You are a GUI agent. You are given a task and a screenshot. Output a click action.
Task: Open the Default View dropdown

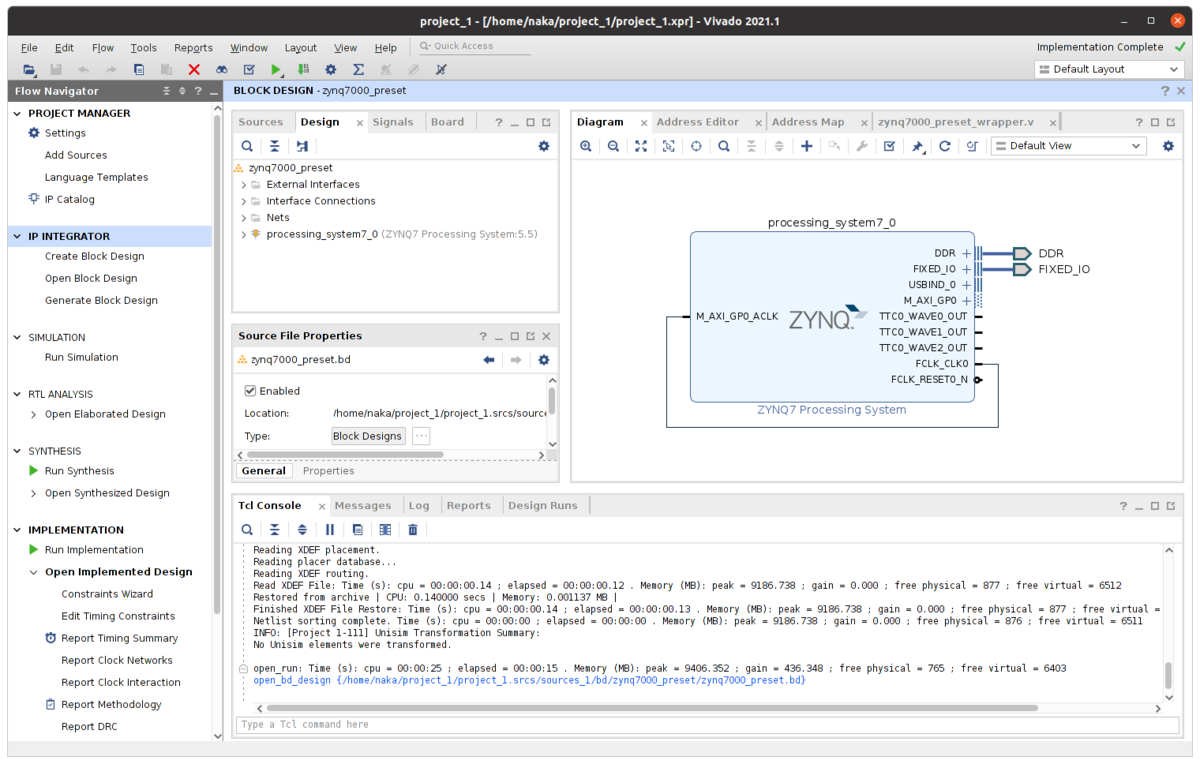click(x=1068, y=146)
